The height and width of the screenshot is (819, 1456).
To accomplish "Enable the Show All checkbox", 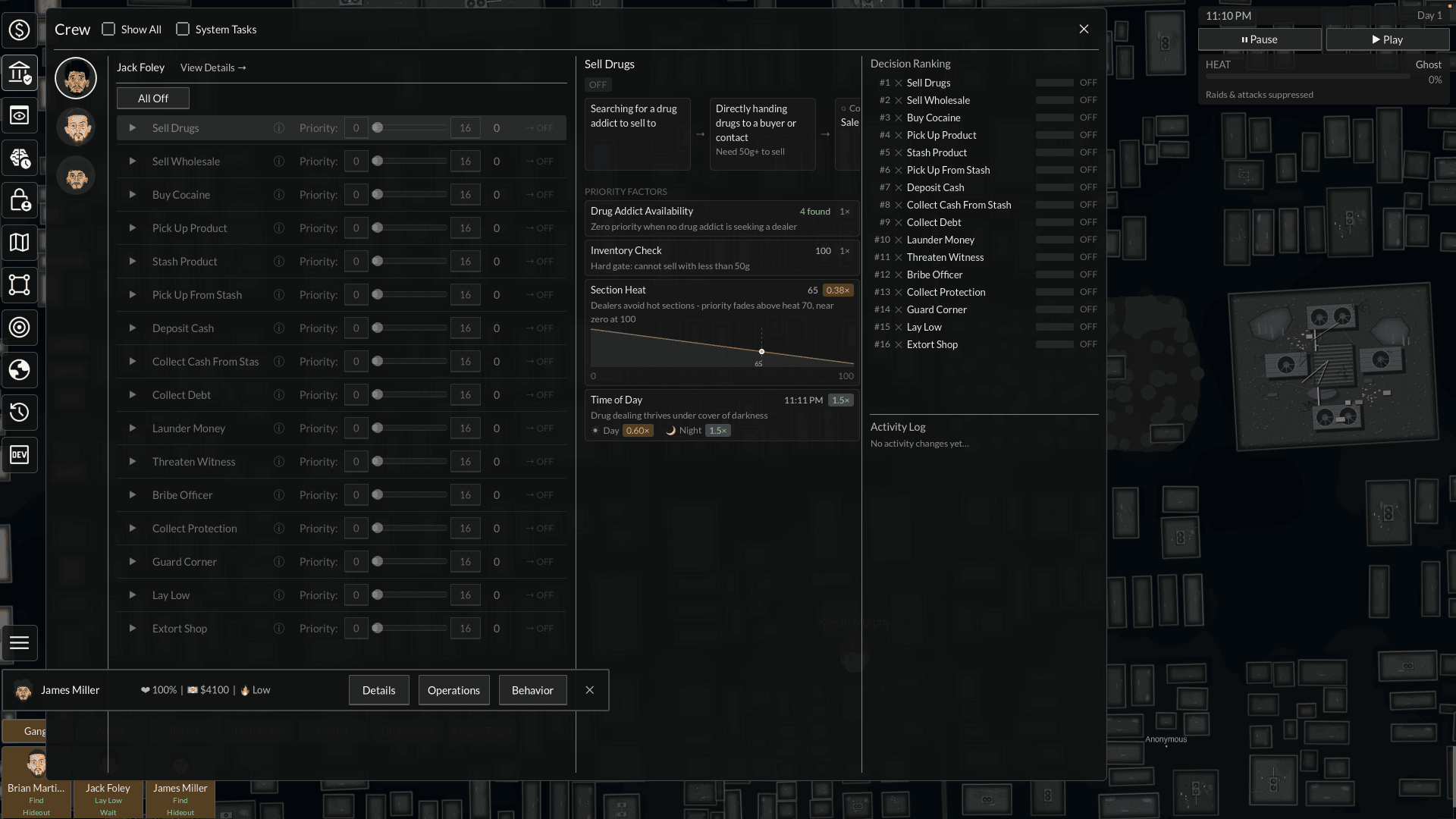I will tap(108, 29).
